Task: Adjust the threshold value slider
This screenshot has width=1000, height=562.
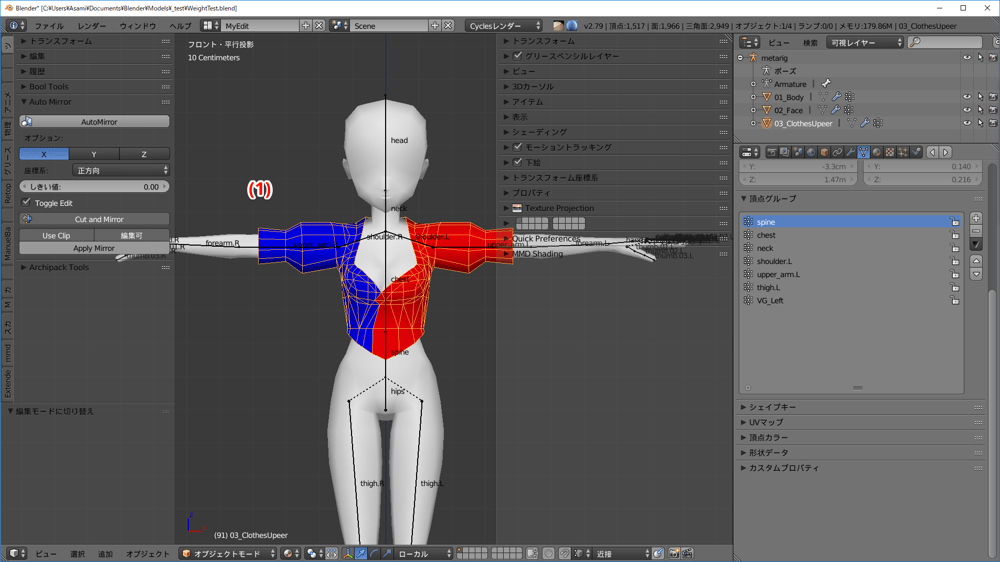Action: (94, 187)
